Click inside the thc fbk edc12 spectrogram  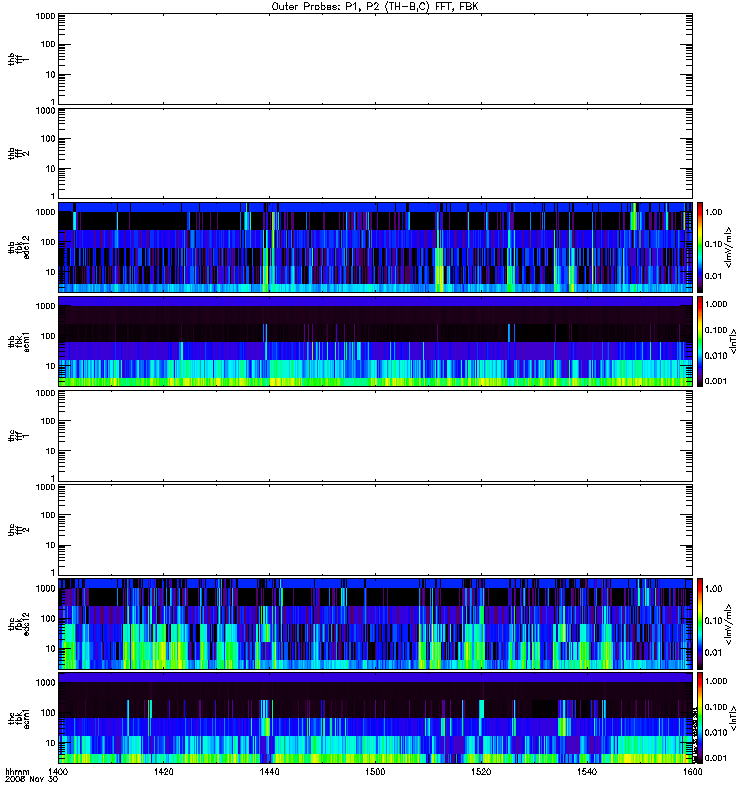click(x=375, y=624)
